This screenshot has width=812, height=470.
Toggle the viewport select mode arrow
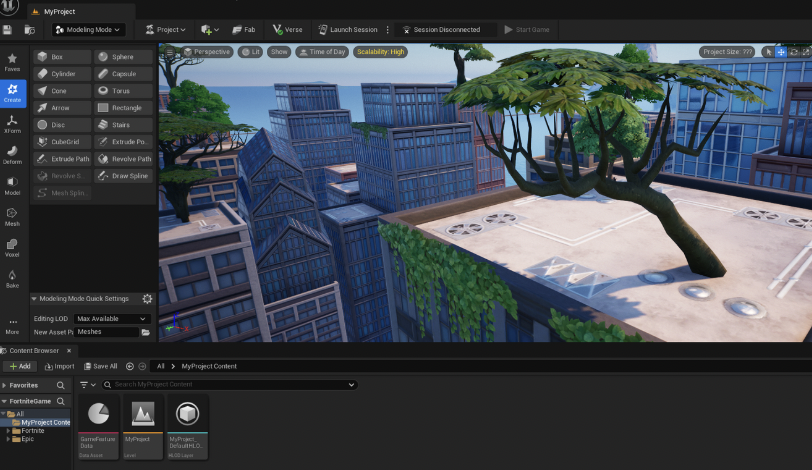pos(768,52)
